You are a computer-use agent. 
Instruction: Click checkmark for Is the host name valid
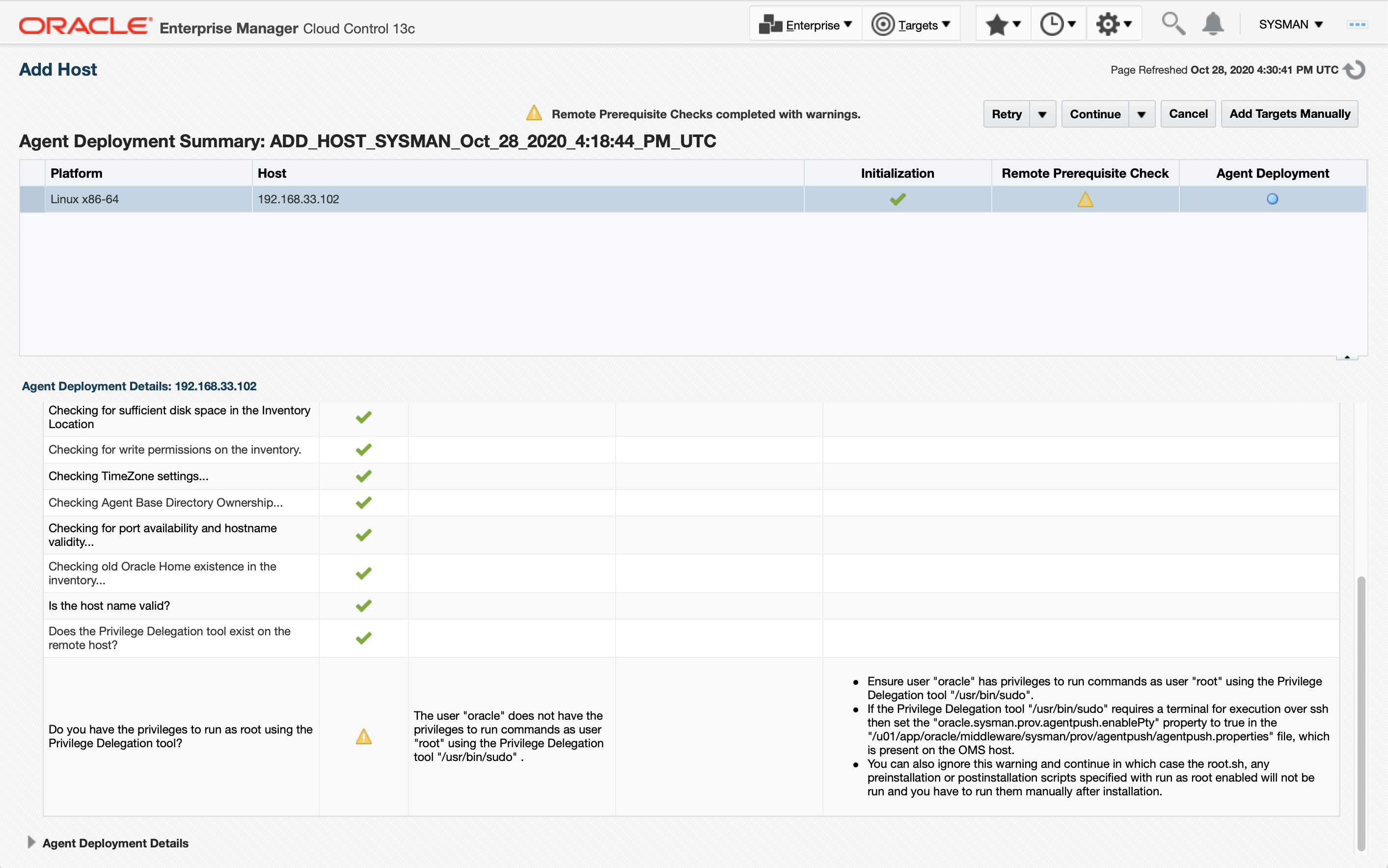[363, 606]
